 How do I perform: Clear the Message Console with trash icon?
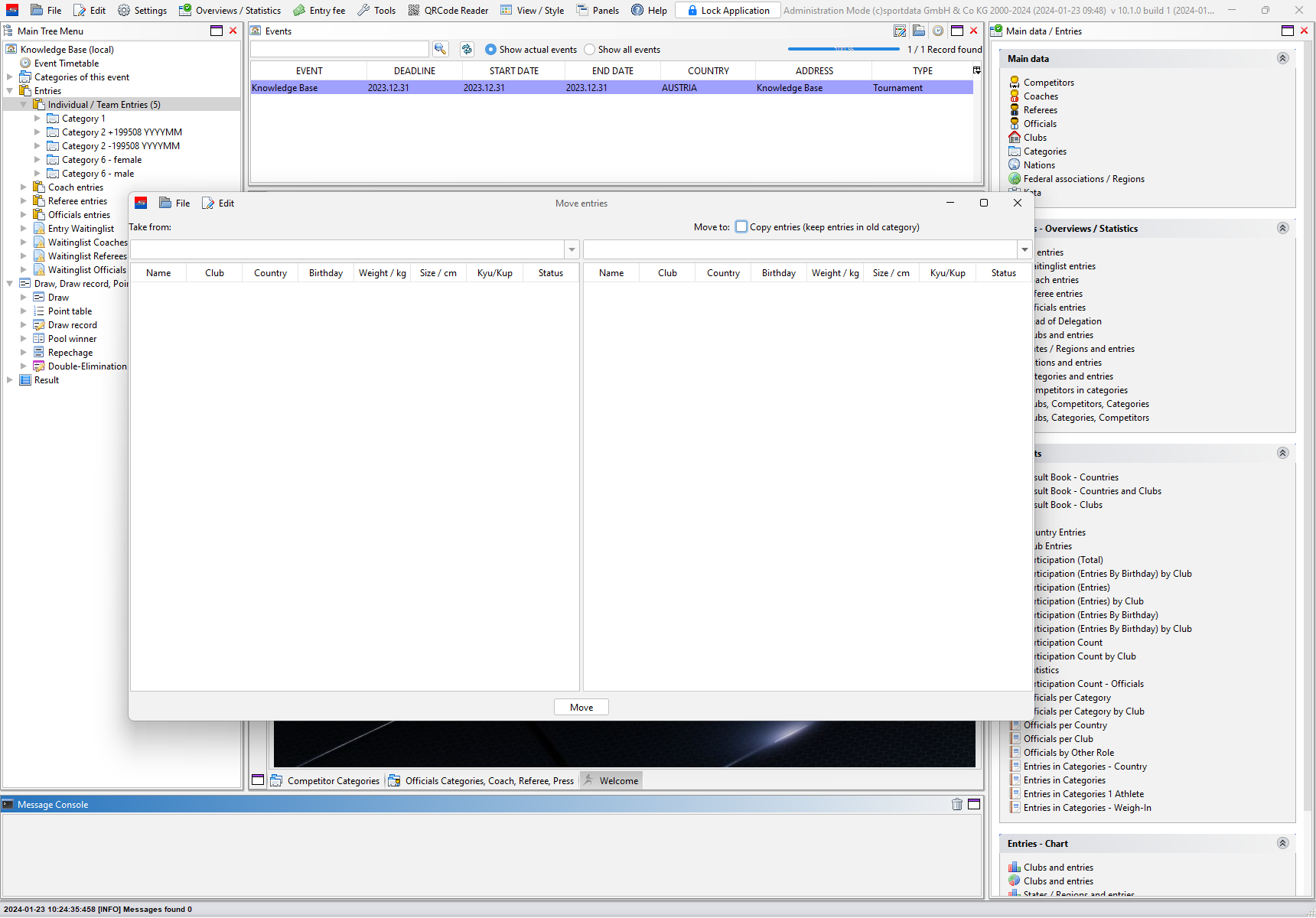pos(956,804)
